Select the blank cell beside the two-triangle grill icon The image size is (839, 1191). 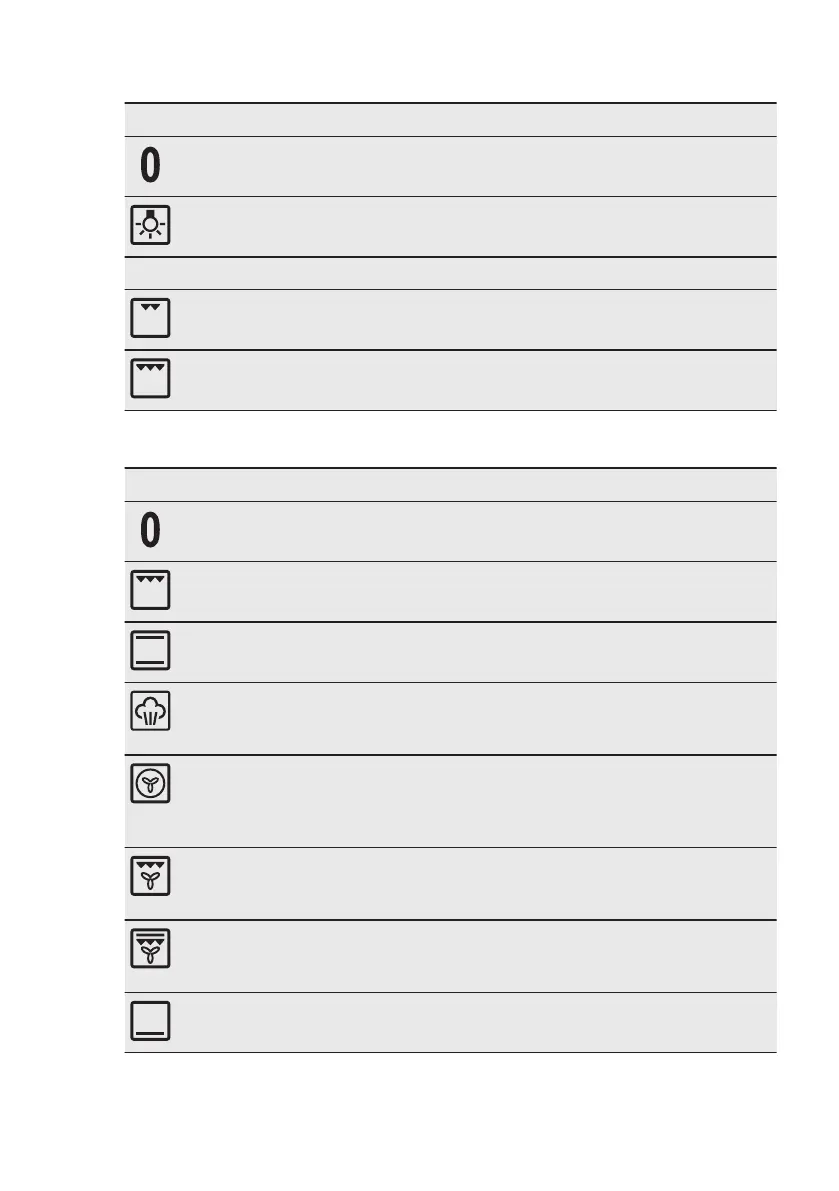477,320
